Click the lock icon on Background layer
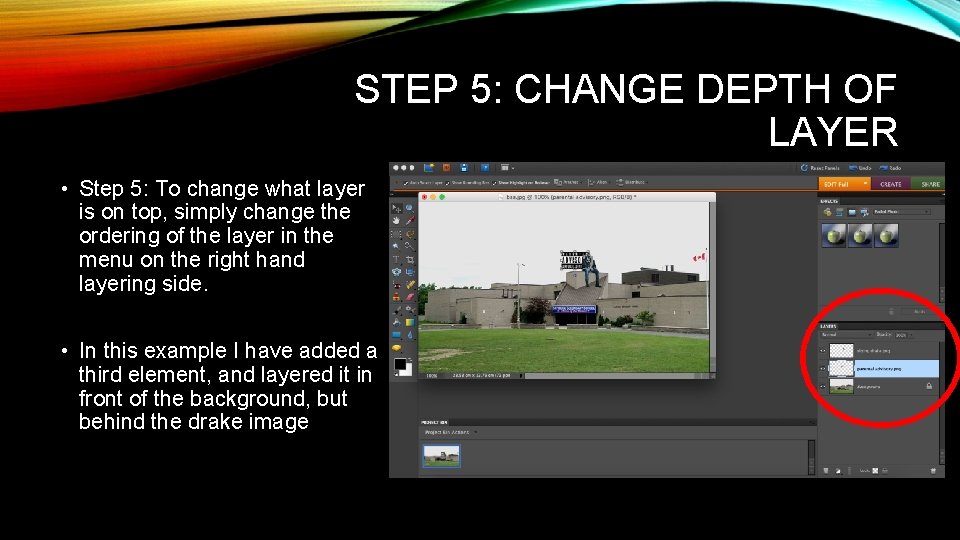Image resolution: width=960 pixels, height=540 pixels. [929, 386]
